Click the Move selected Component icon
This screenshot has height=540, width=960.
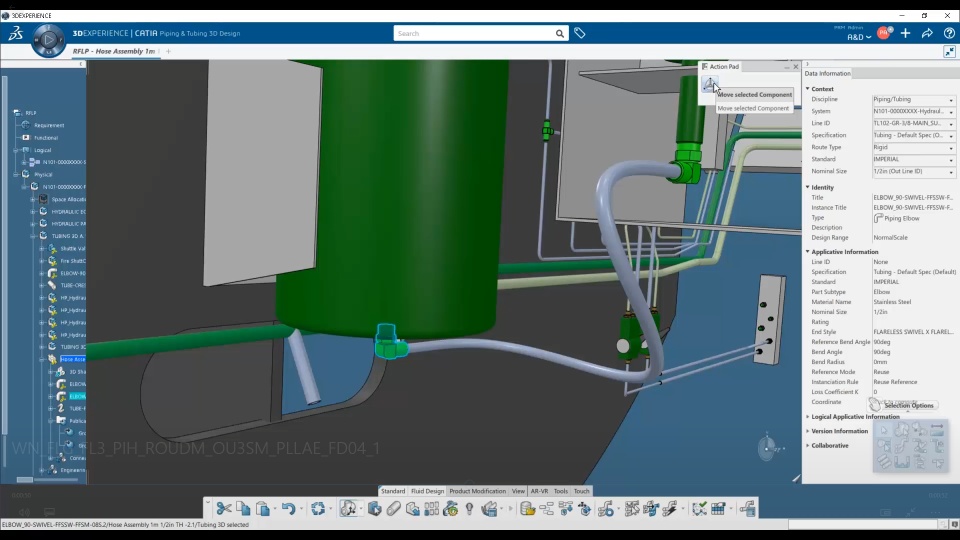[x=710, y=84]
